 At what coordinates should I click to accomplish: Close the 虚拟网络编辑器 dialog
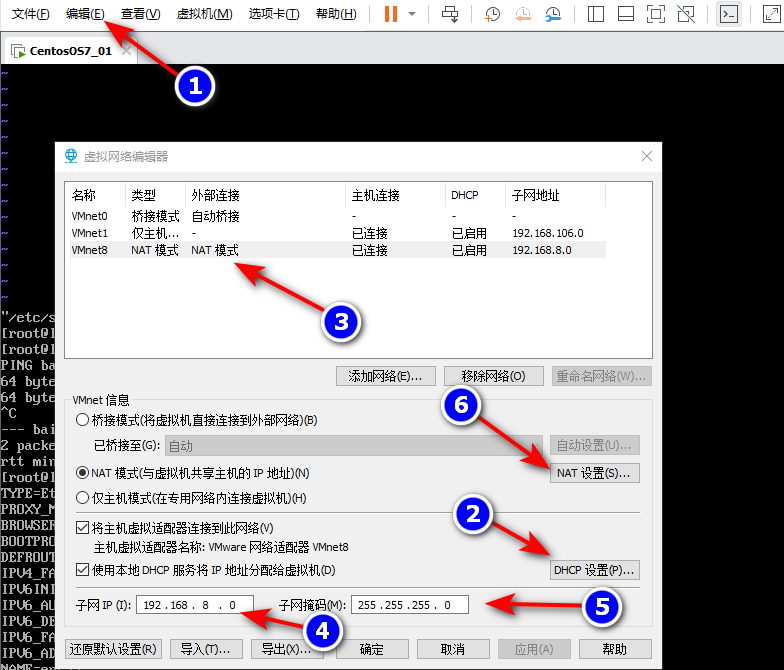[646, 156]
